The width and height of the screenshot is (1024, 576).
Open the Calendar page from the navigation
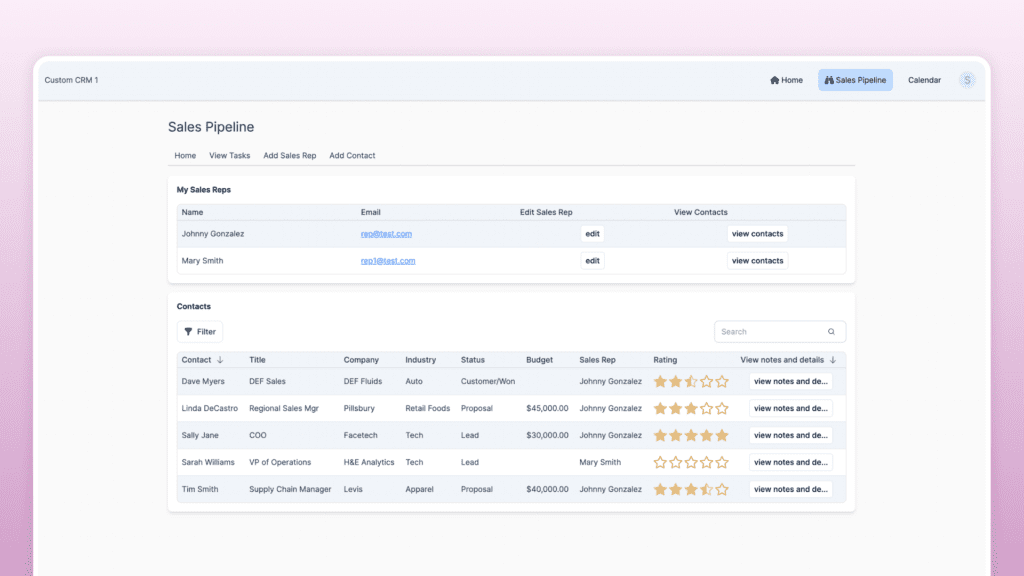pyautogui.click(x=923, y=80)
